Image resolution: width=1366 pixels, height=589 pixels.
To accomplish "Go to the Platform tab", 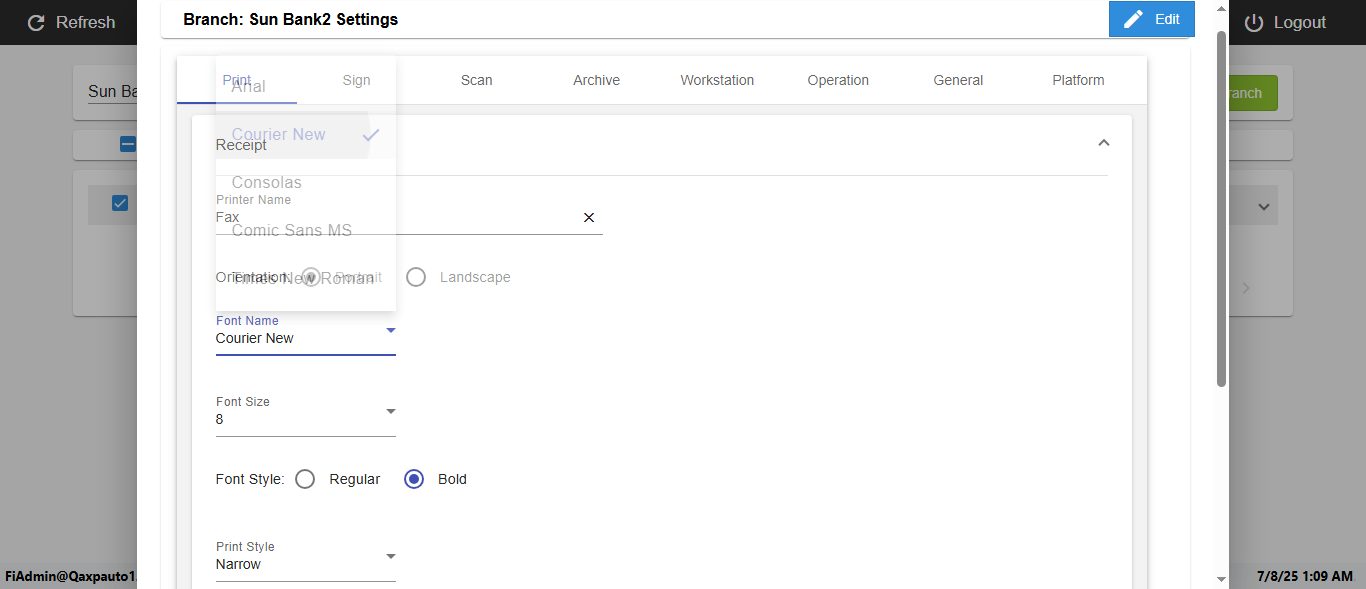I will point(1078,80).
